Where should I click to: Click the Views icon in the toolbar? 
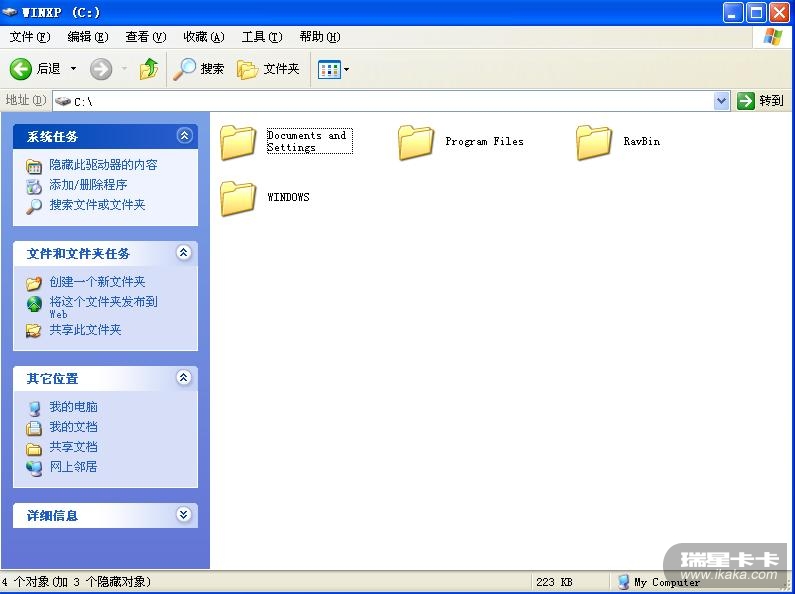(x=329, y=69)
